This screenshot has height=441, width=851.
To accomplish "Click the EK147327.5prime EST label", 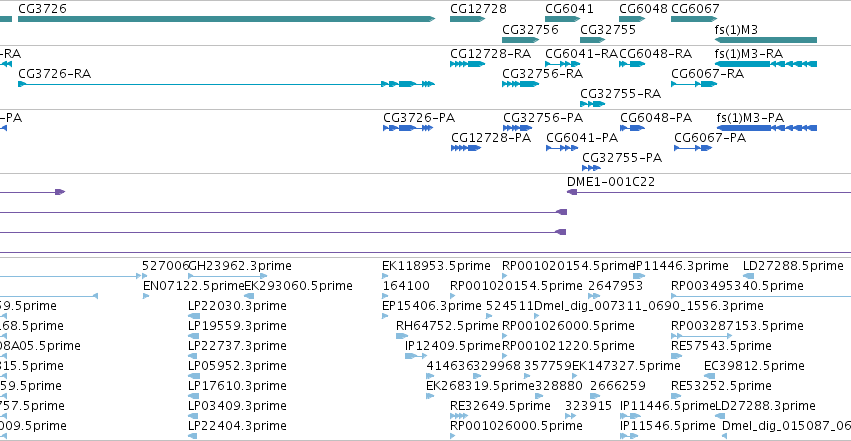I will [x=626, y=366].
